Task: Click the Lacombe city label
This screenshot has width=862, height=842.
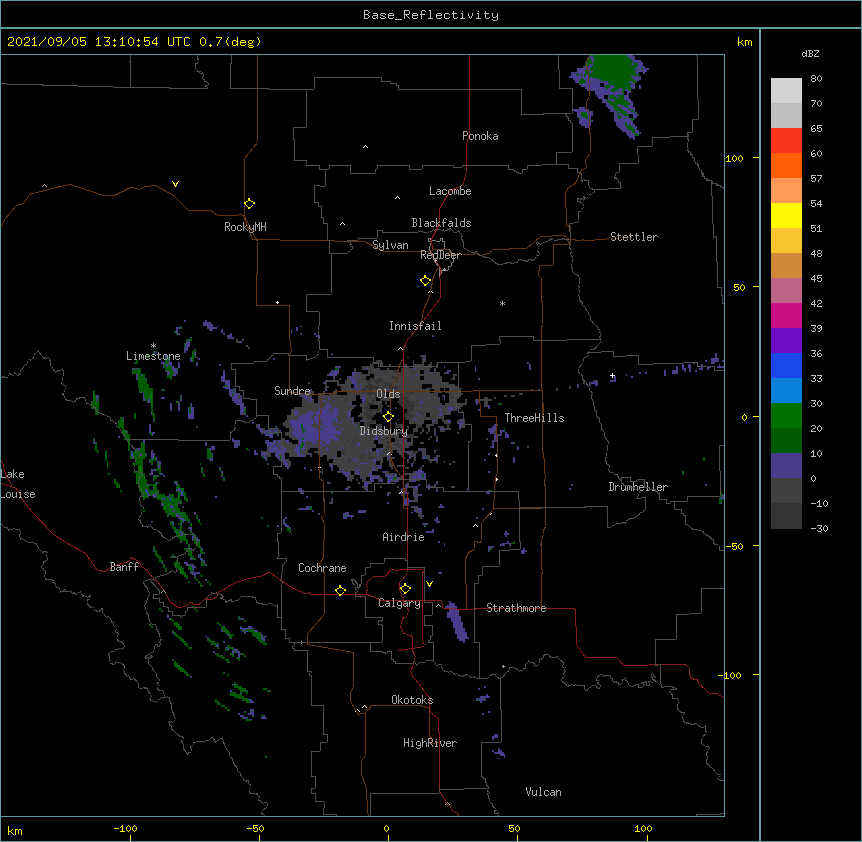Action: [450, 191]
